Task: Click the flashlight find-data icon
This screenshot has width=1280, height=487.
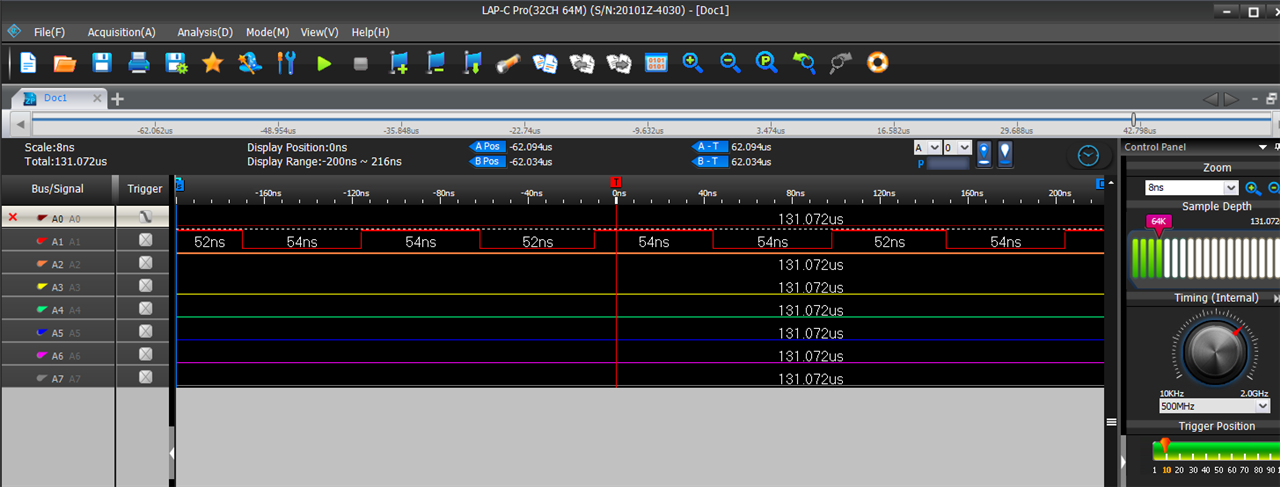Action: (x=508, y=63)
